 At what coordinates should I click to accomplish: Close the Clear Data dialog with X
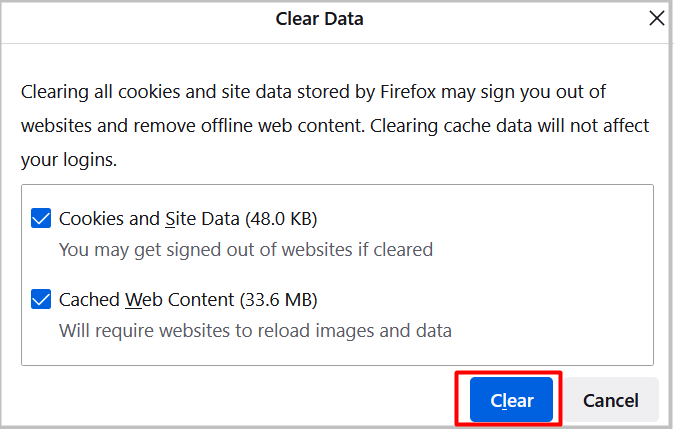click(x=657, y=18)
